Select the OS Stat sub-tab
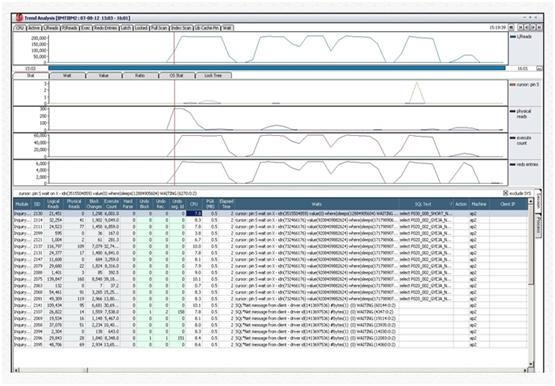Viewport: 555px width, 386px height. pyautogui.click(x=177, y=75)
